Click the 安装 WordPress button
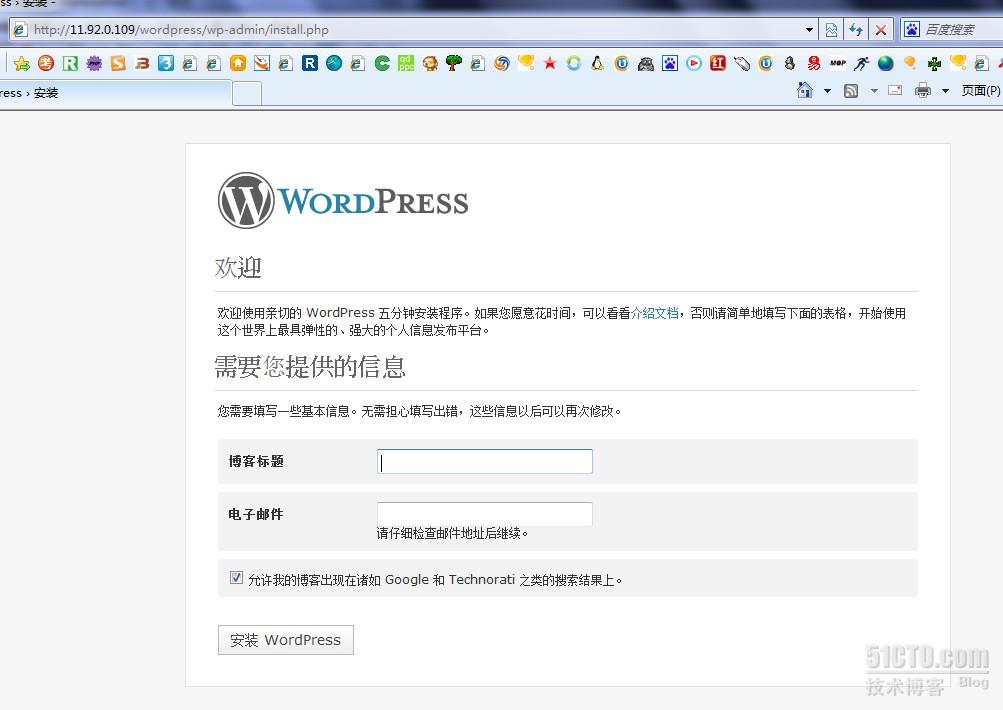Viewport: 1003px width, 710px height. [285, 640]
